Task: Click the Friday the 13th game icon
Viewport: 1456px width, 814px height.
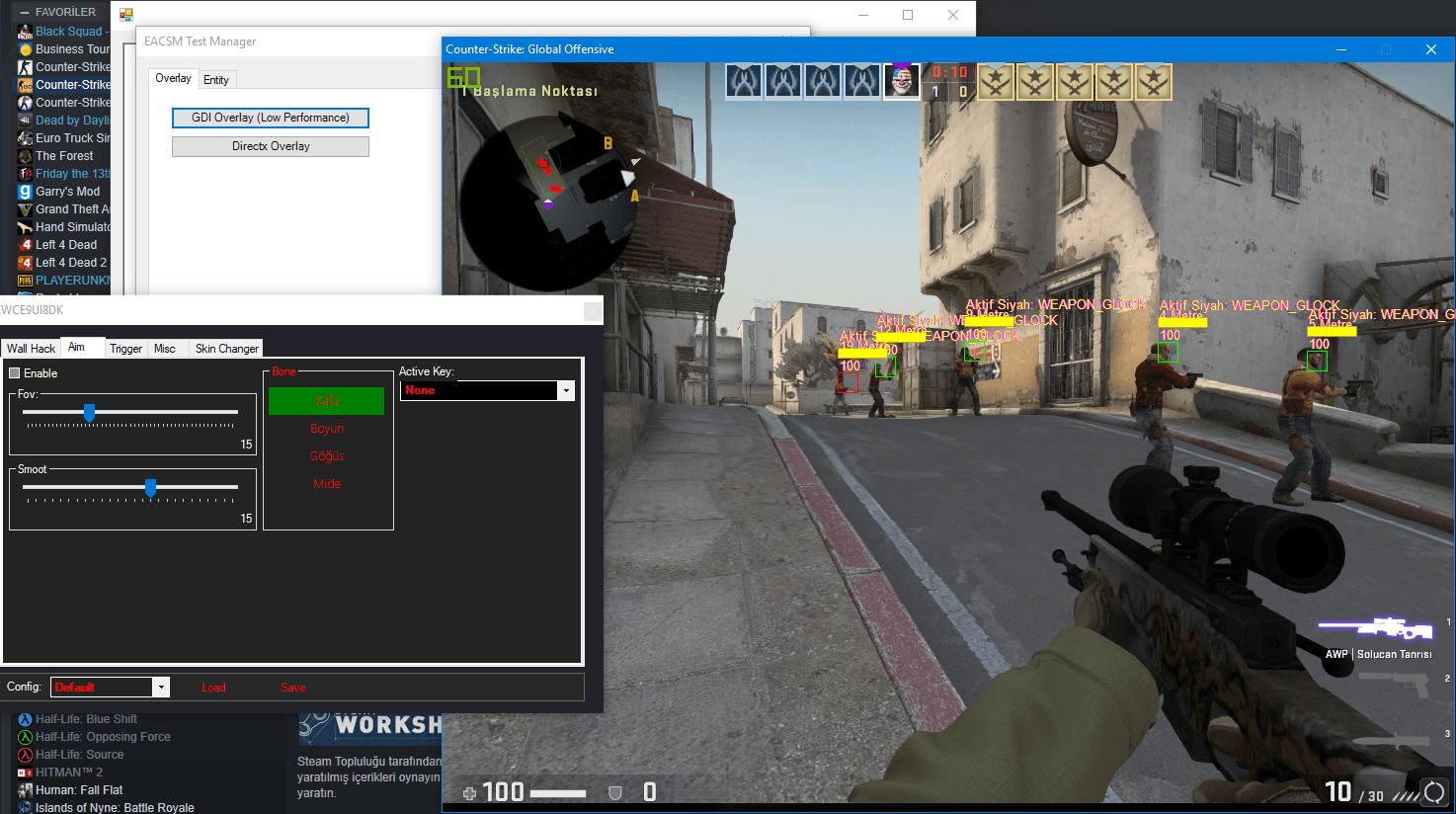Action: coord(25,174)
